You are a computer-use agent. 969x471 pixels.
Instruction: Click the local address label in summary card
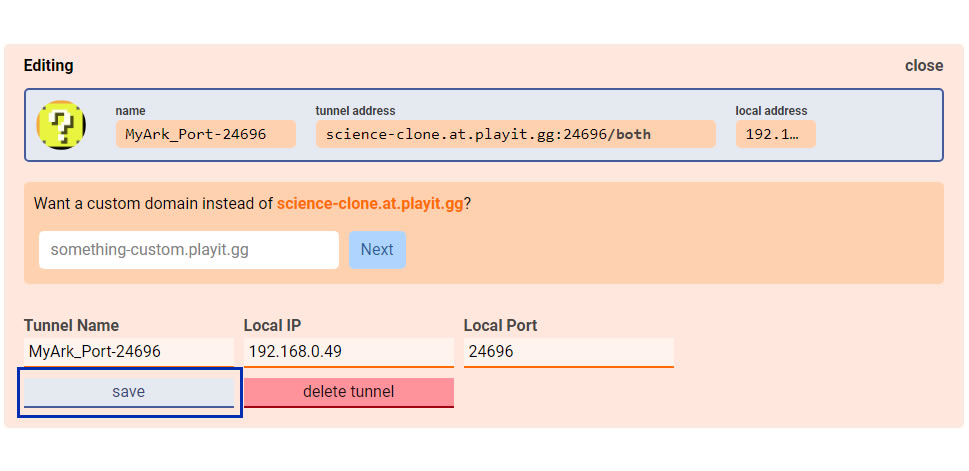(x=771, y=111)
